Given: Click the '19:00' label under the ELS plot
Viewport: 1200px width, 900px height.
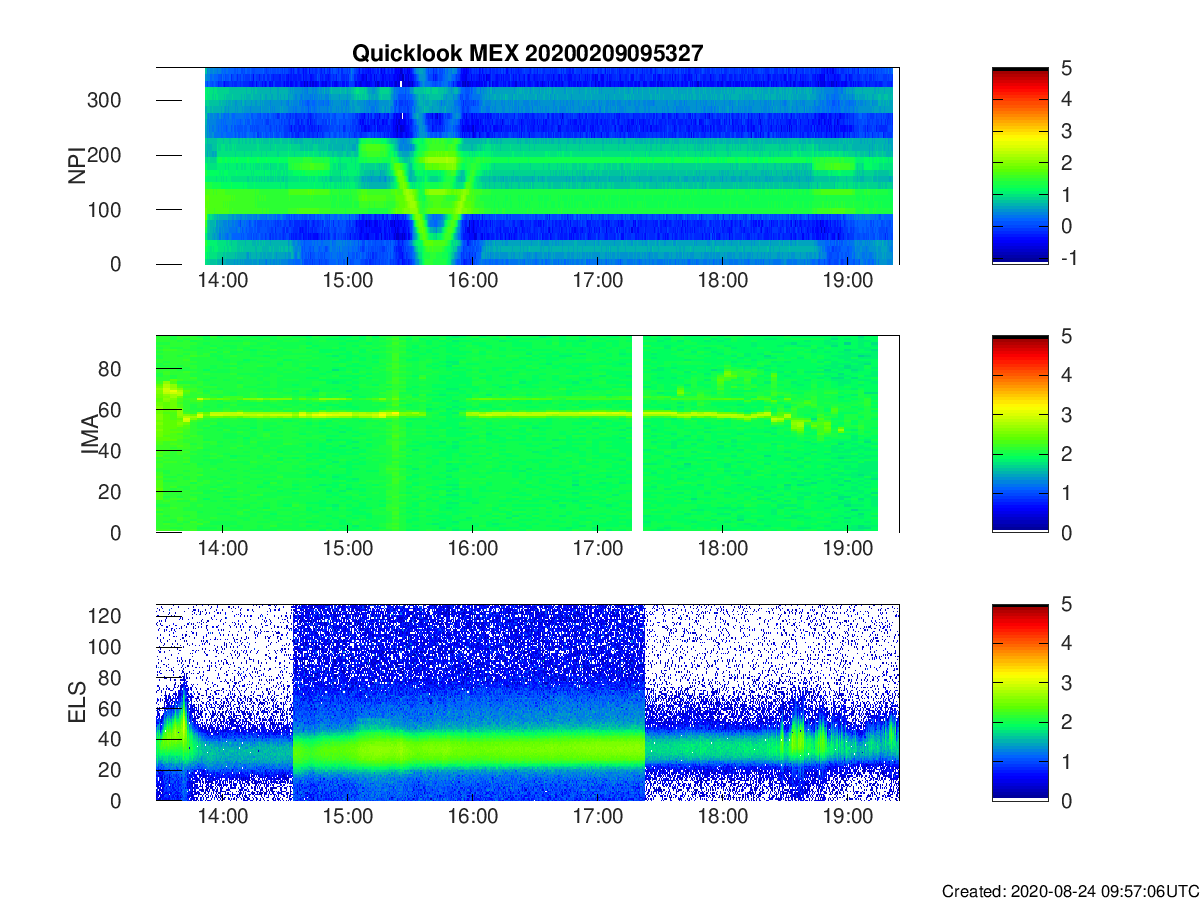Looking at the screenshot, I should point(847,817).
